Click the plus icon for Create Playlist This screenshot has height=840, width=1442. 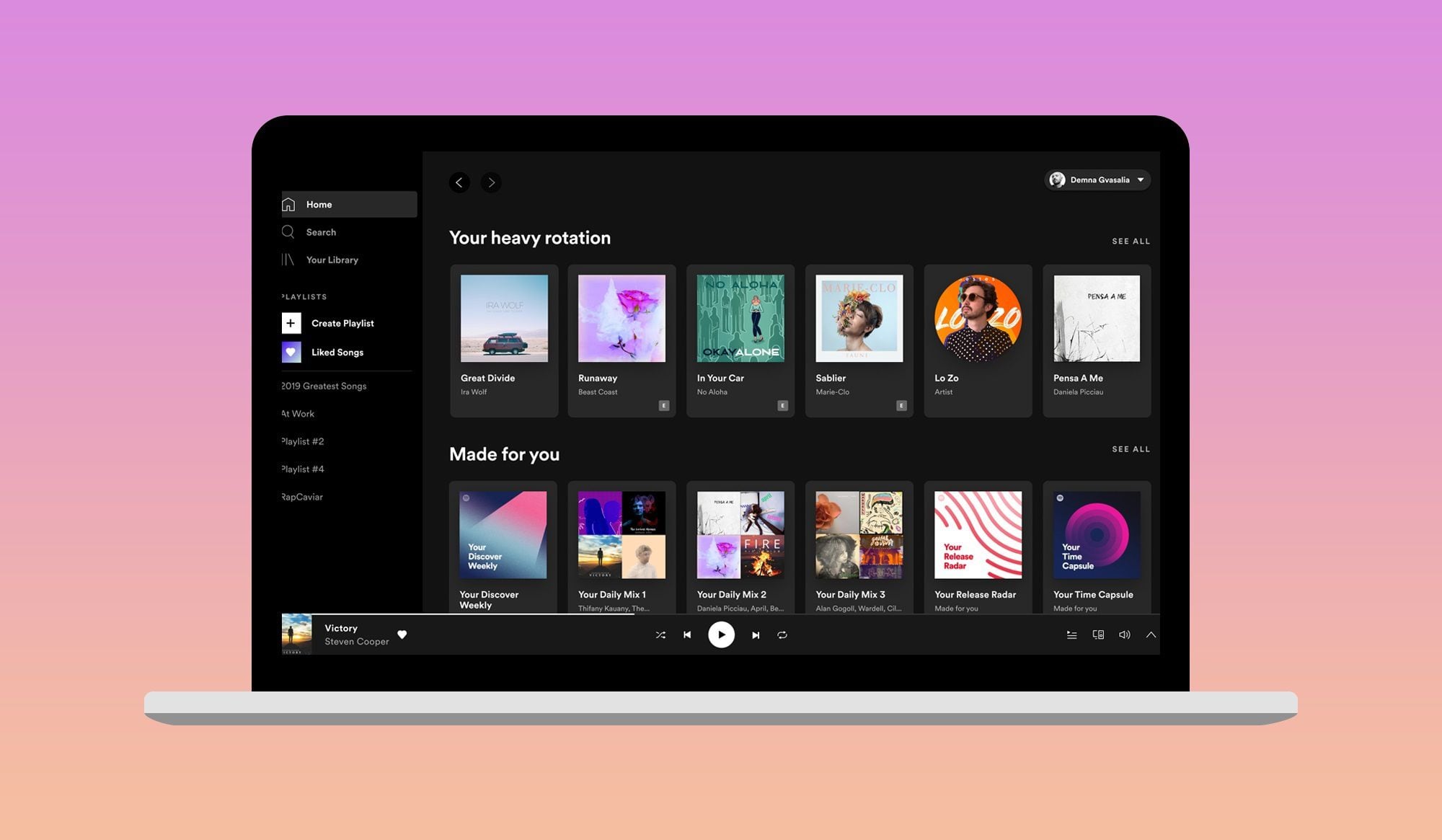pos(291,323)
